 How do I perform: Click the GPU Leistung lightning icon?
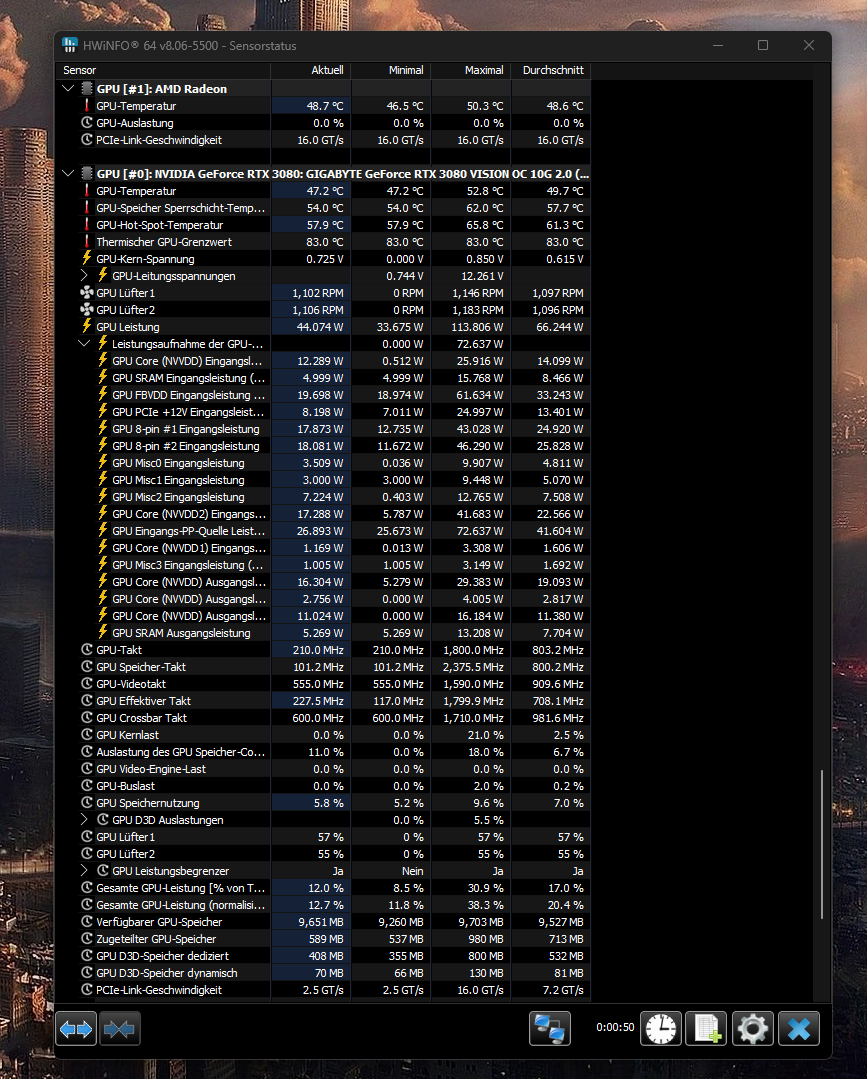click(x=87, y=326)
